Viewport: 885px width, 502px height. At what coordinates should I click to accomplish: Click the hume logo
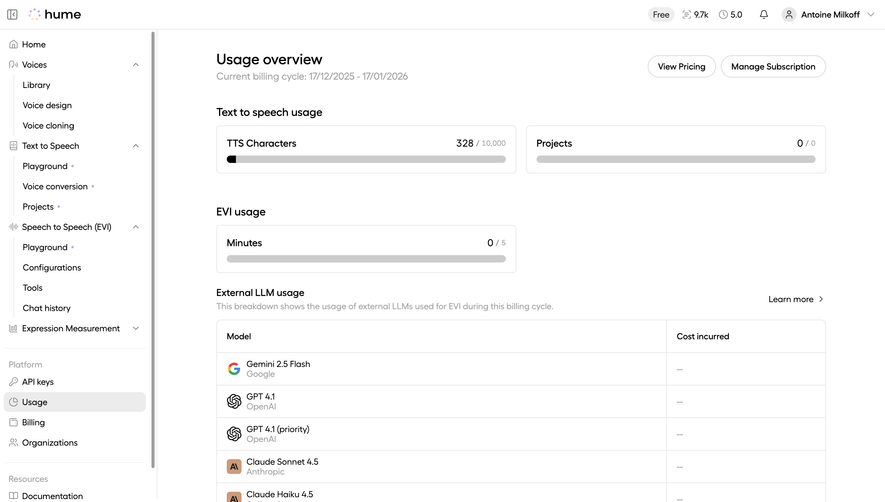[x=55, y=15]
